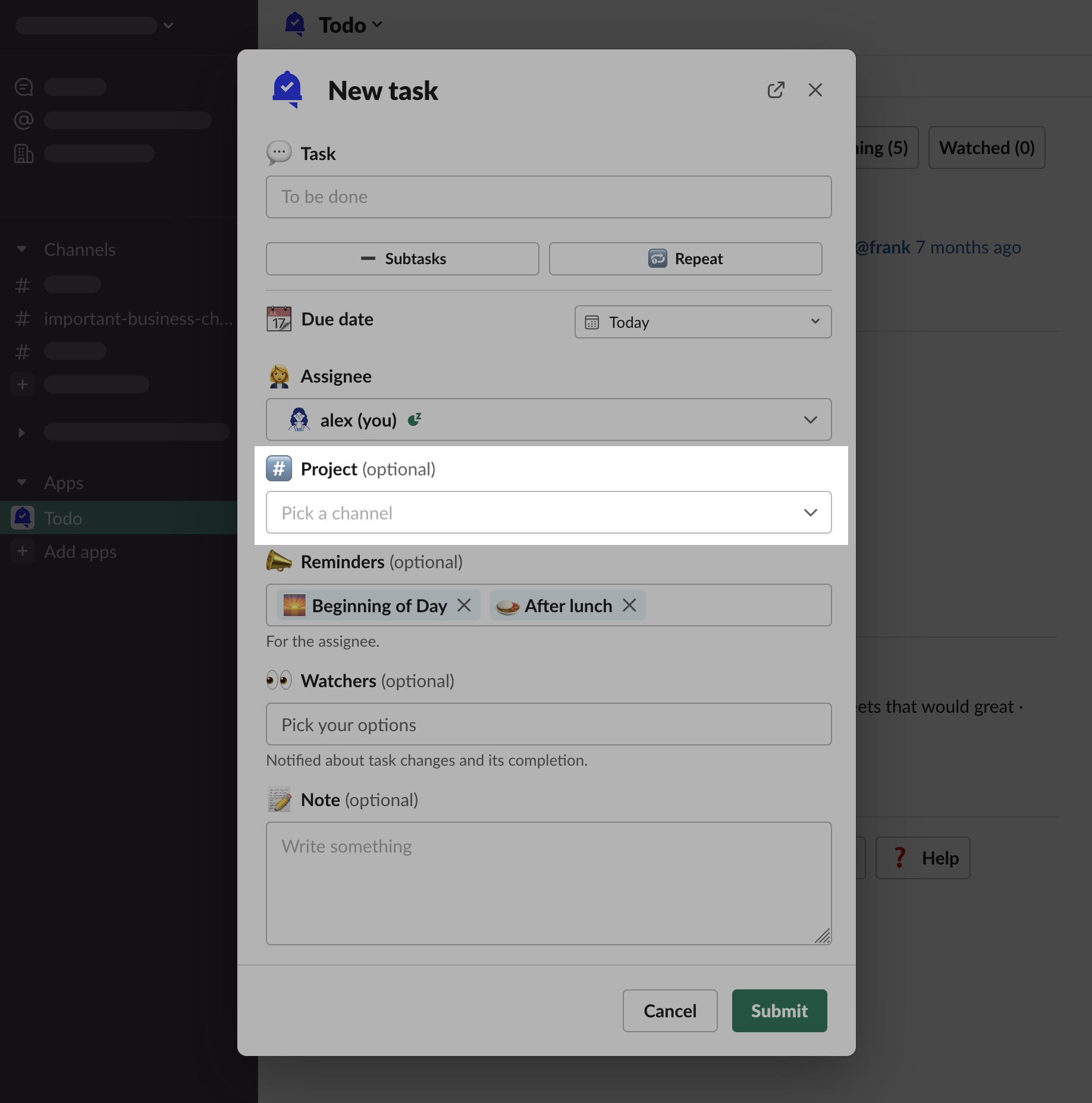Remove the Beginning of Day reminder
Image resolution: width=1092 pixels, height=1103 pixels.
pos(464,605)
